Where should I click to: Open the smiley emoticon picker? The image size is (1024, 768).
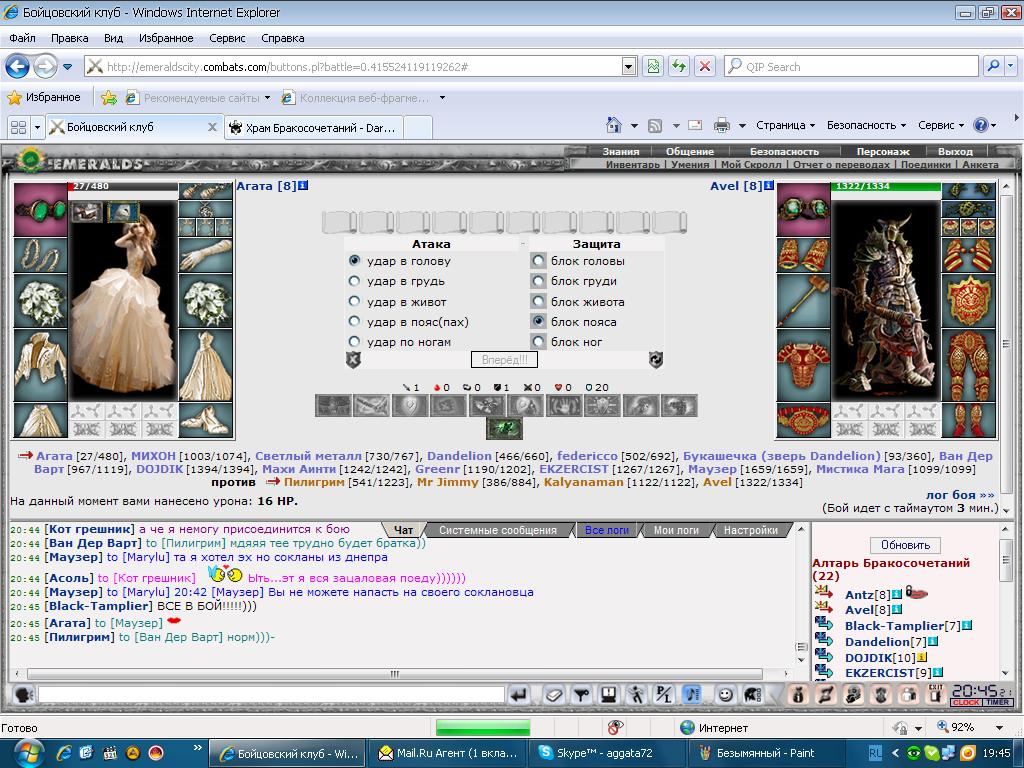725,694
